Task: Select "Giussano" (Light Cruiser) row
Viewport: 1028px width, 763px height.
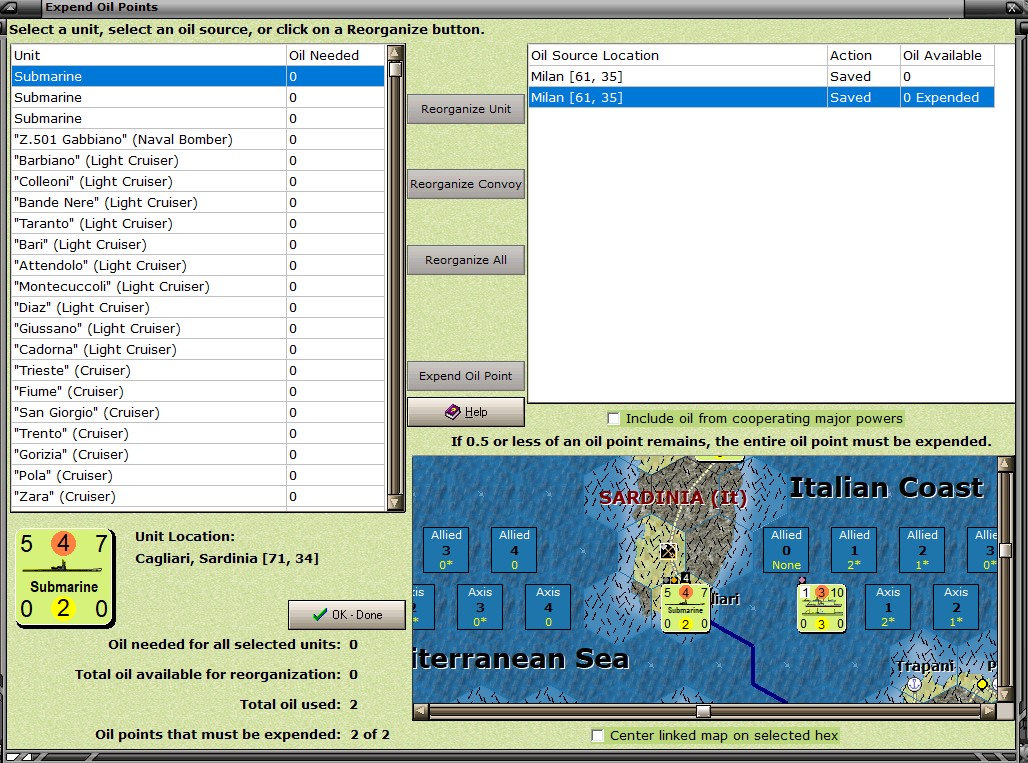Action: (x=198, y=328)
